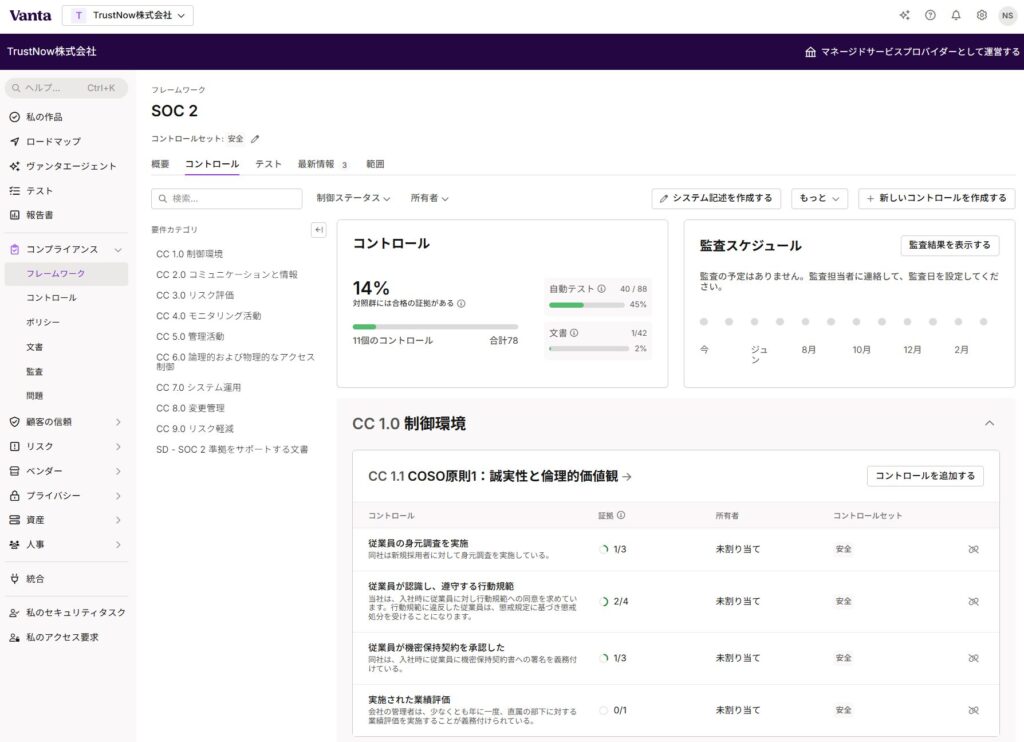Open settings gear icon in header

click(x=982, y=15)
